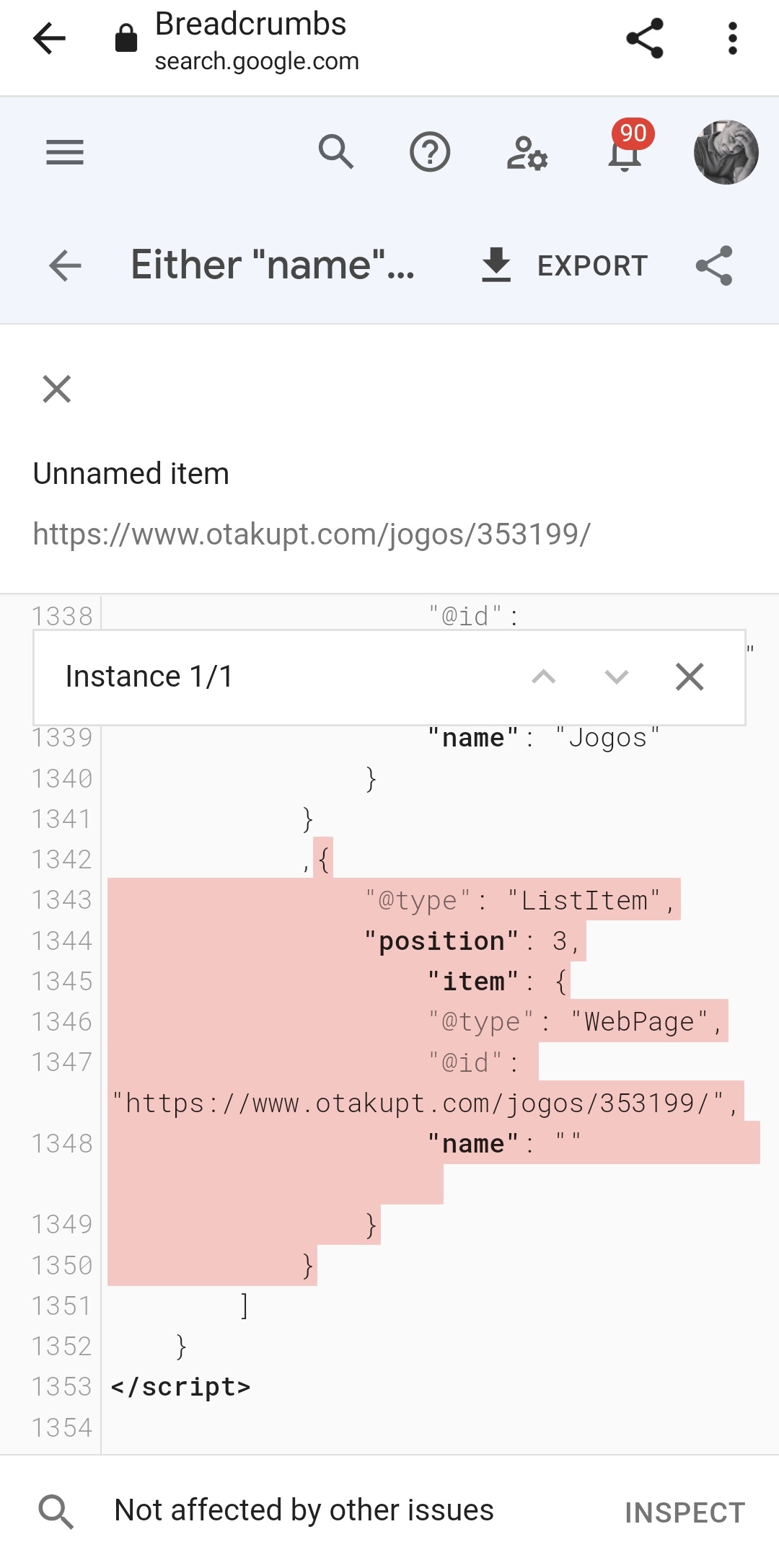Tap the browser back arrow
The height and width of the screenshot is (1568, 779).
49,38
